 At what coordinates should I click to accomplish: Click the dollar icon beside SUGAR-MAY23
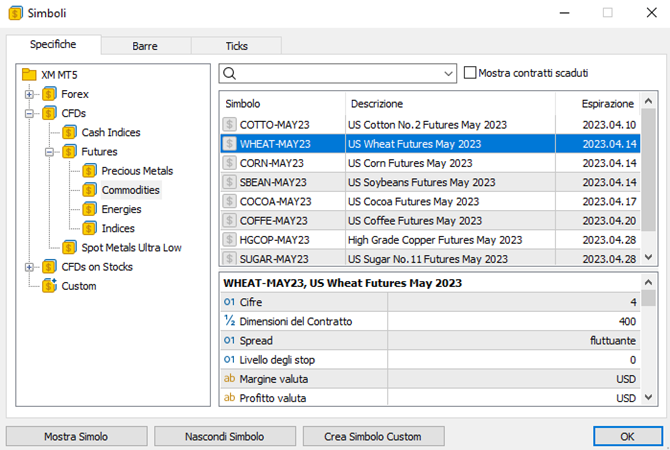tap(229, 258)
